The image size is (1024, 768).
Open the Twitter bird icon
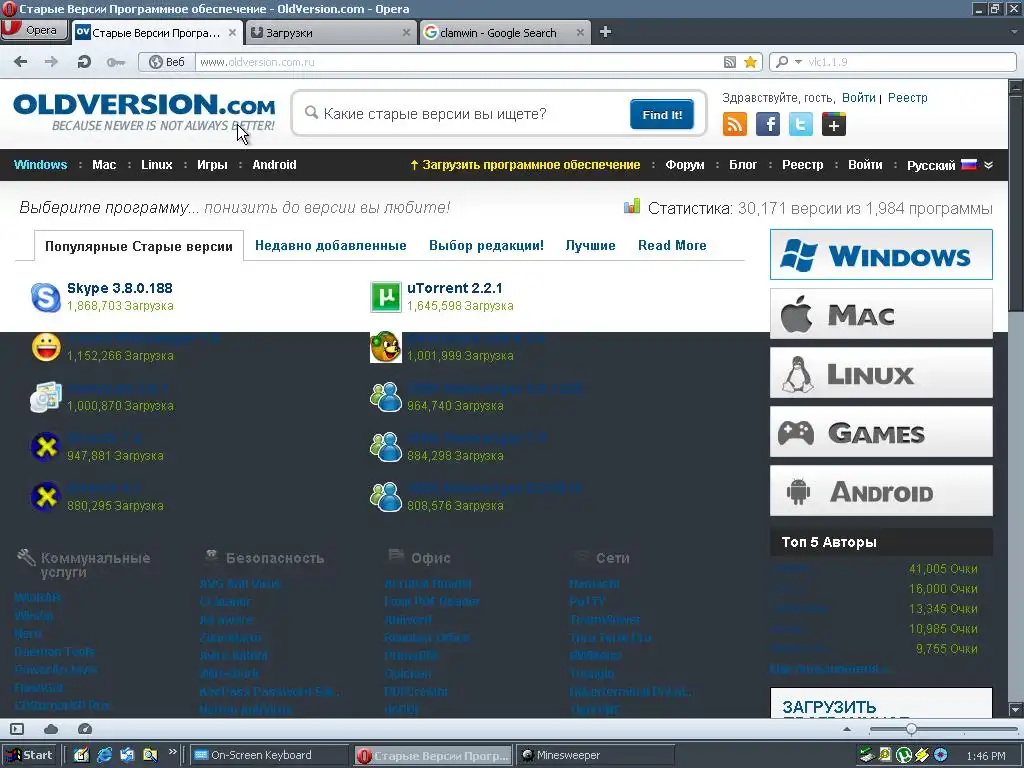(801, 124)
